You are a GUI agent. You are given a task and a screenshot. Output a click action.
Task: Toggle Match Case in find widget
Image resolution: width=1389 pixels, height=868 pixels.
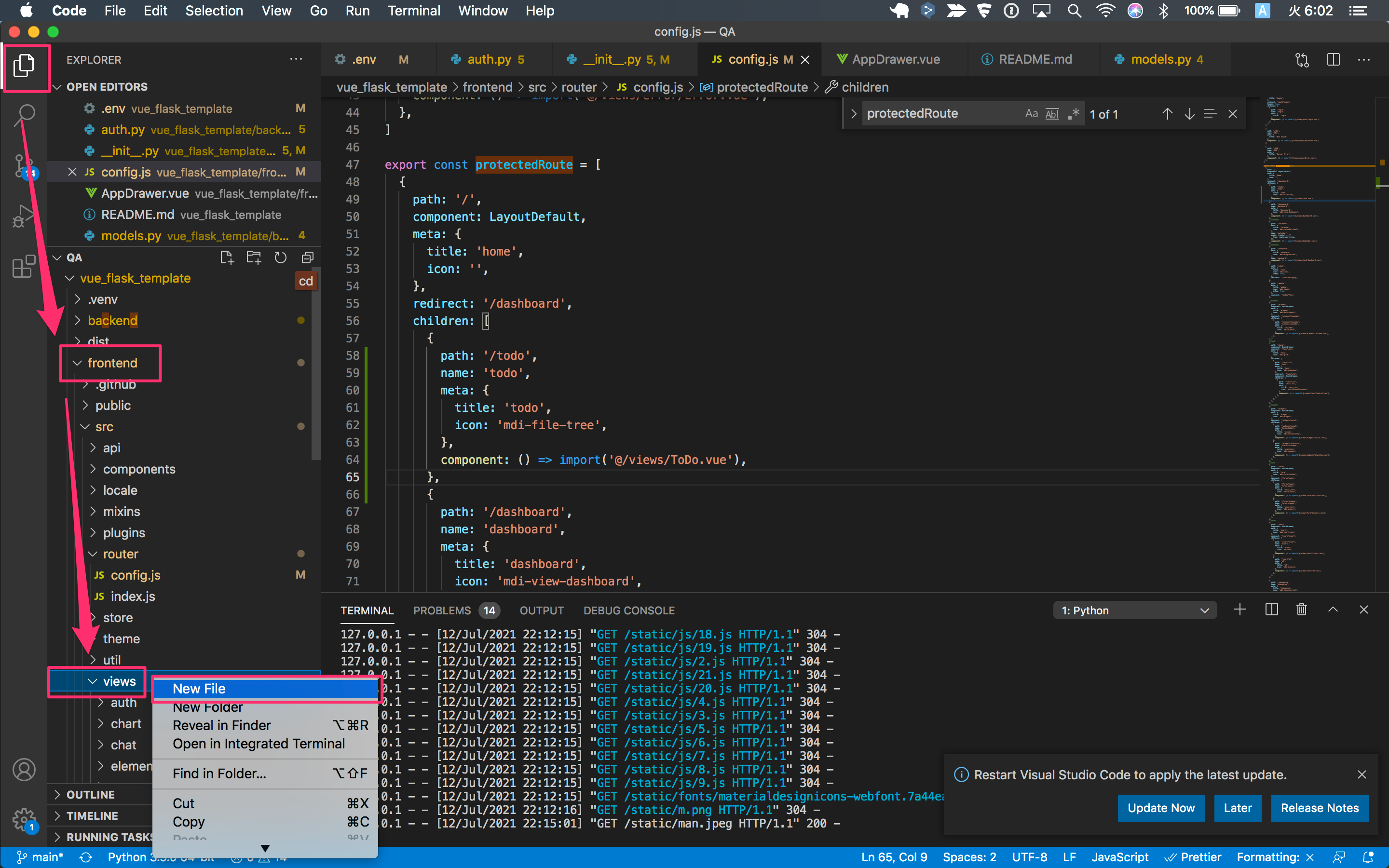tap(1032, 114)
